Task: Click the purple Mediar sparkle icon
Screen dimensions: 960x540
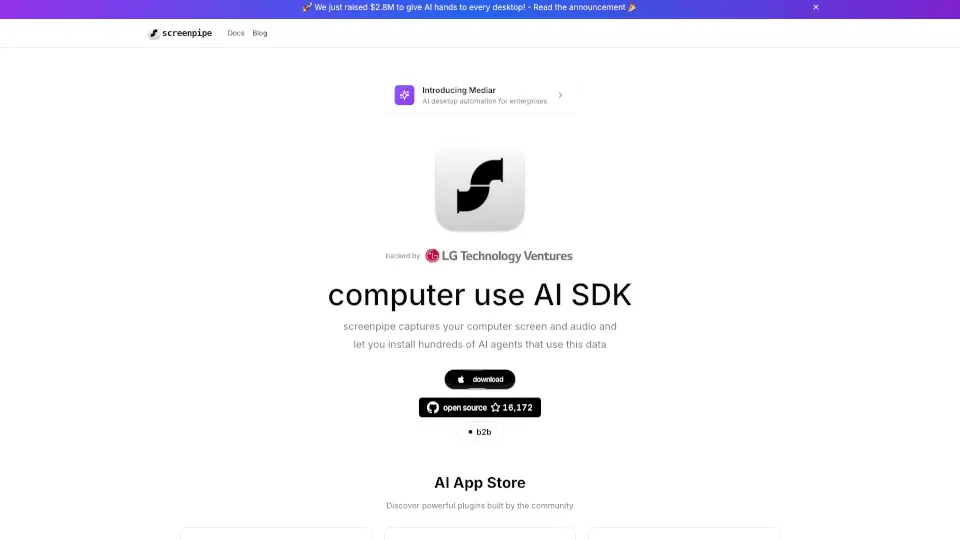Action: (x=404, y=95)
